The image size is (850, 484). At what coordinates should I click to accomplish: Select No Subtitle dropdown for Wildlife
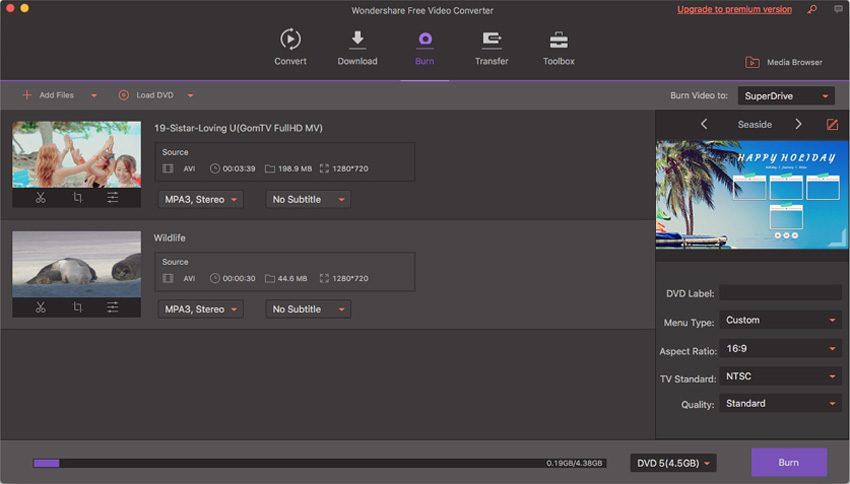pos(308,310)
